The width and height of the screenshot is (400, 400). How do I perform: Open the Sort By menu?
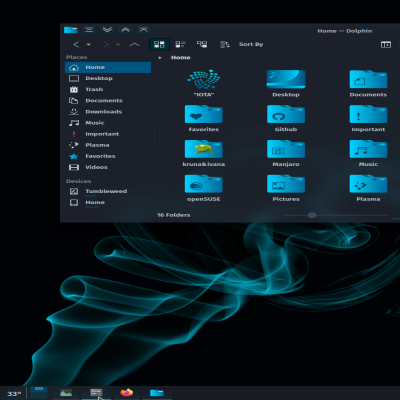point(243,44)
